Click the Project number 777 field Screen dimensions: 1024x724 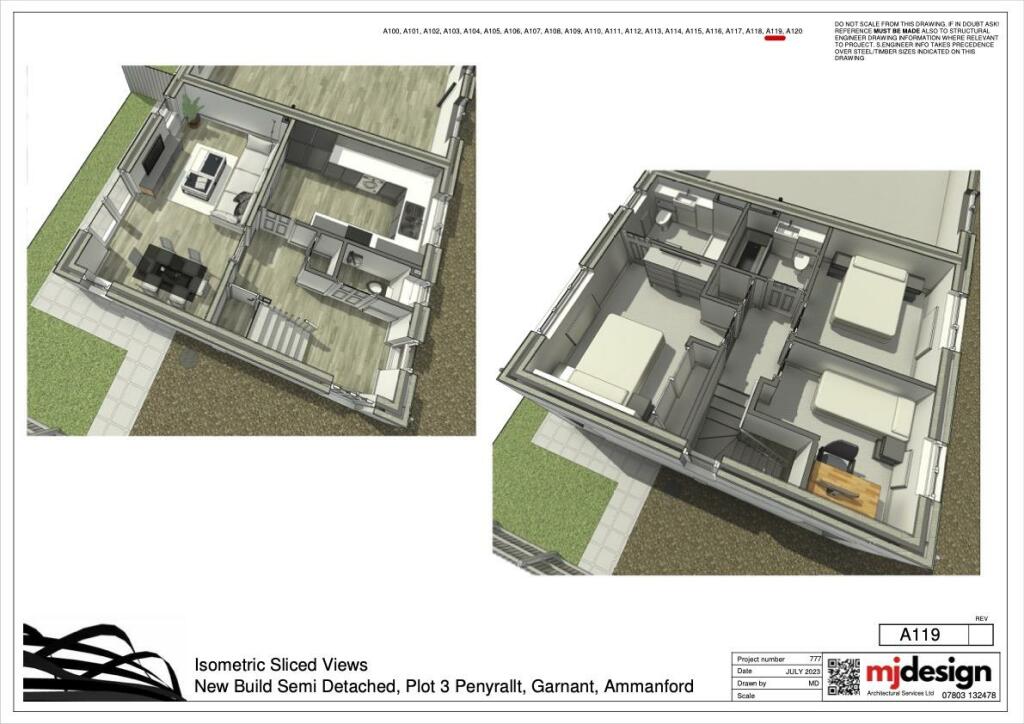pos(778,660)
